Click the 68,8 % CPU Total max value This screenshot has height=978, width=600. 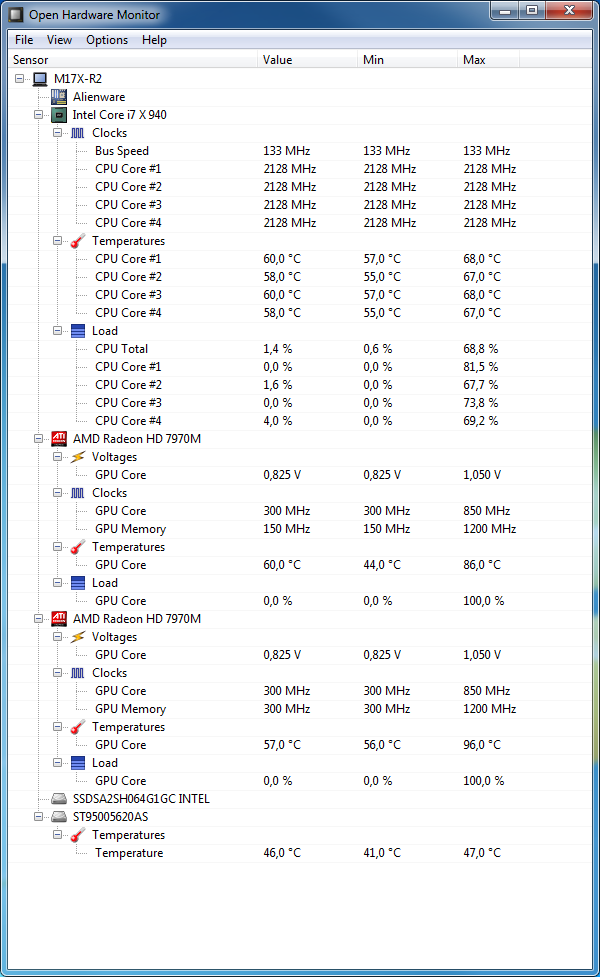point(480,349)
